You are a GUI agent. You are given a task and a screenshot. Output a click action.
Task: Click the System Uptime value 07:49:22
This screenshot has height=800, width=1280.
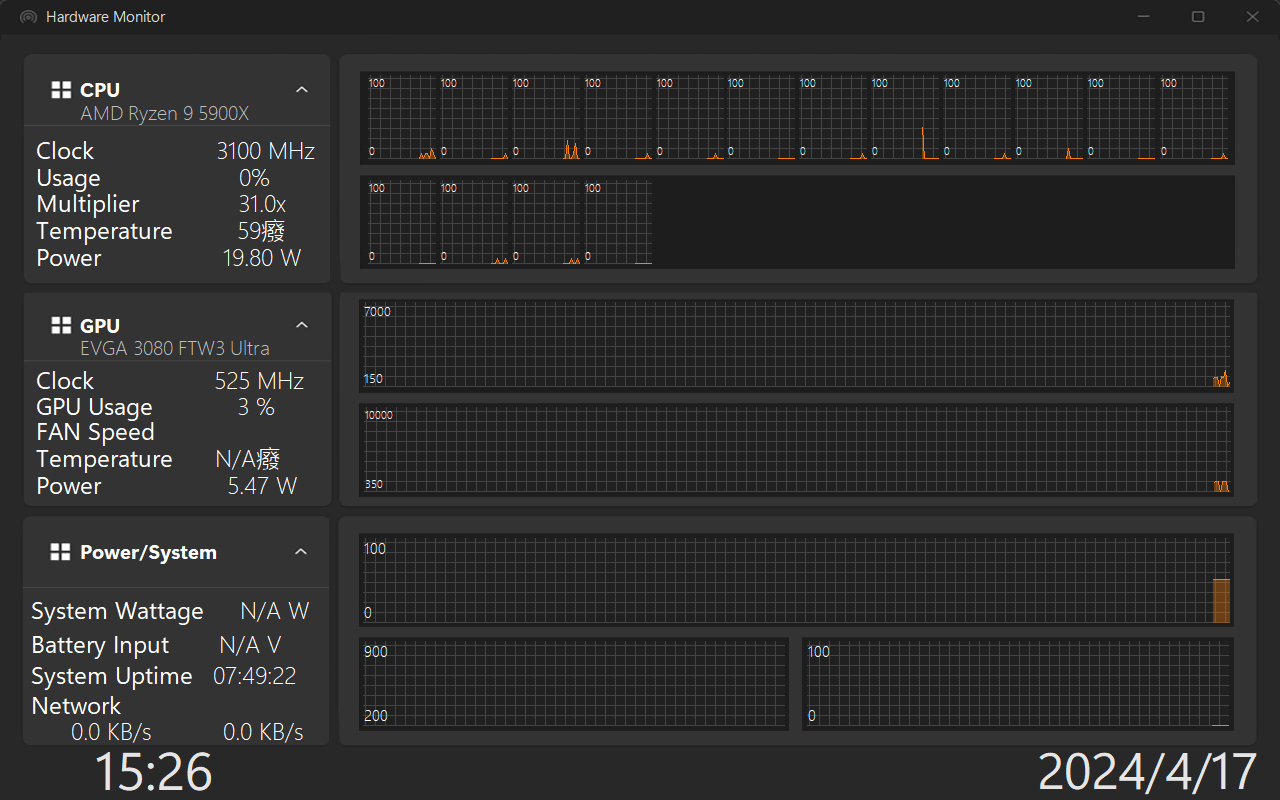coord(254,676)
